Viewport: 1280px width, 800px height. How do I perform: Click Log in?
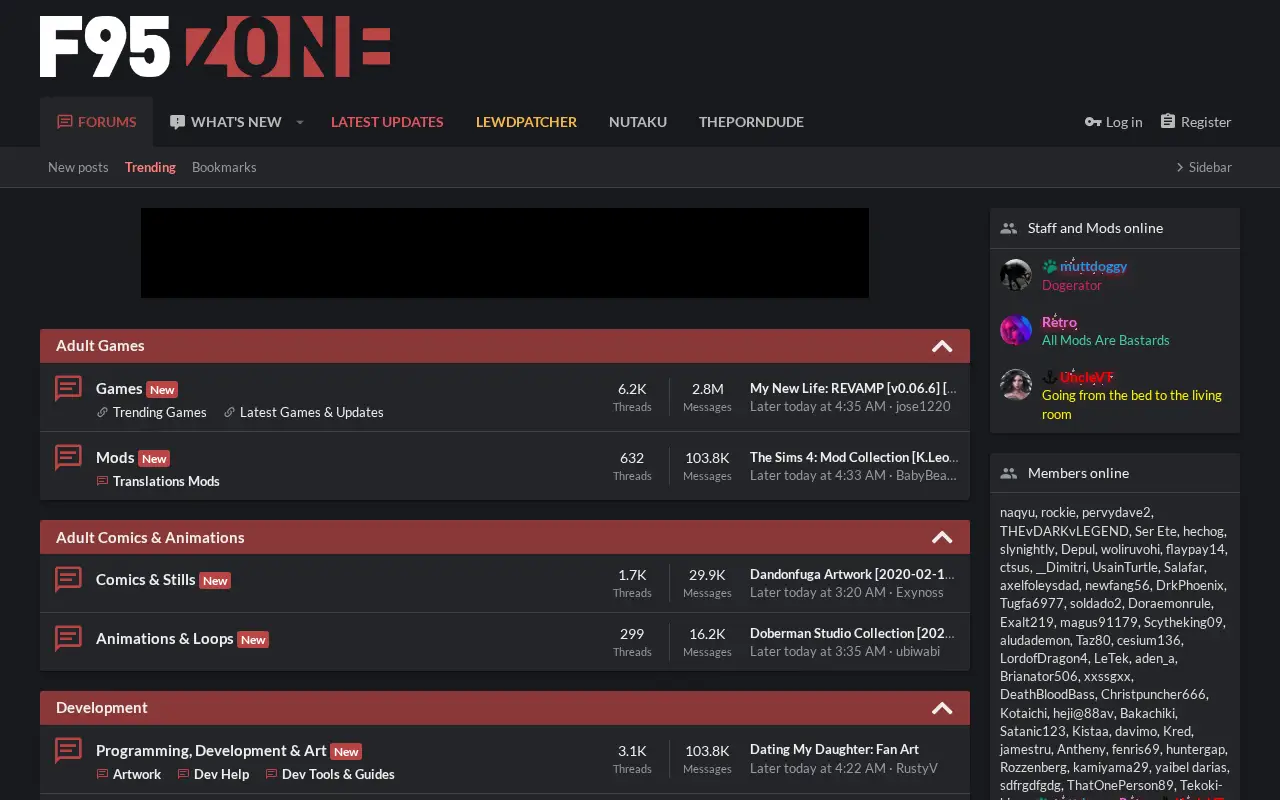tap(1113, 122)
